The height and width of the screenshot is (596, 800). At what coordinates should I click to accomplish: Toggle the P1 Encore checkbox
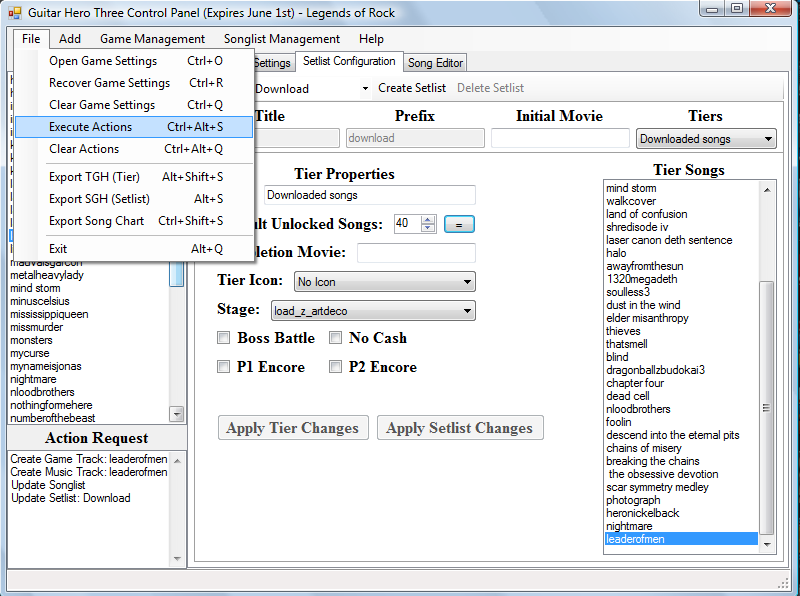(x=223, y=367)
